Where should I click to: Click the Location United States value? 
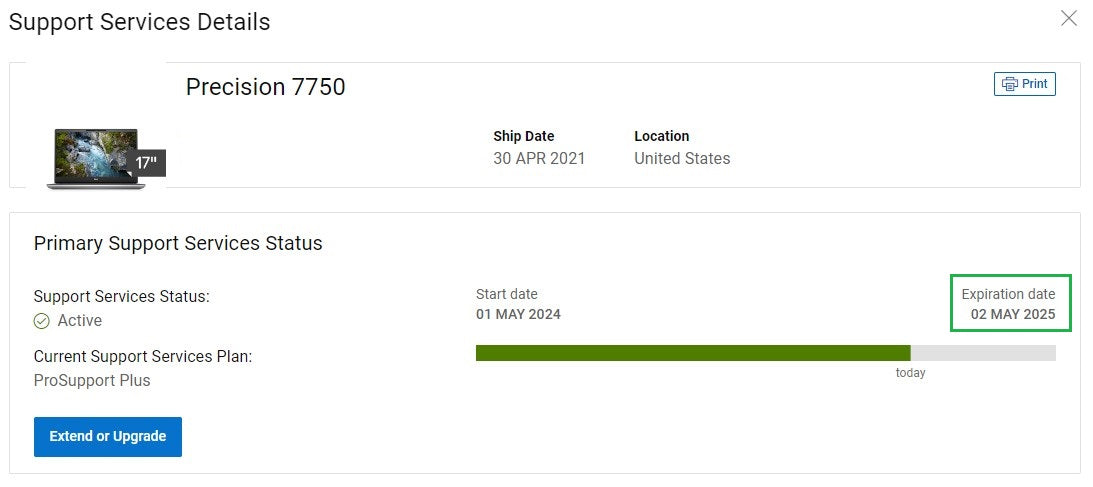click(682, 158)
